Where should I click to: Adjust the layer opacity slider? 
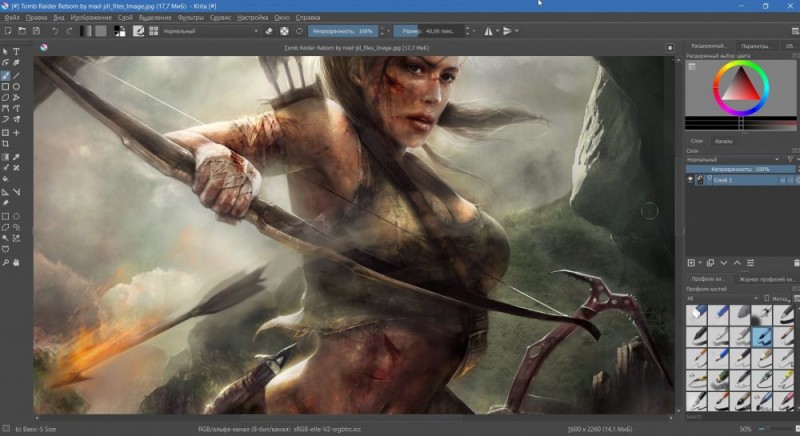(x=740, y=169)
